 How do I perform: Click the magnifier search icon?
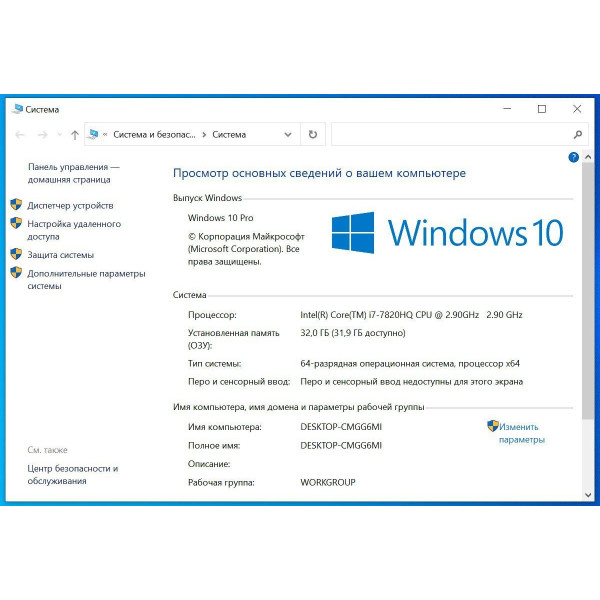[578, 134]
